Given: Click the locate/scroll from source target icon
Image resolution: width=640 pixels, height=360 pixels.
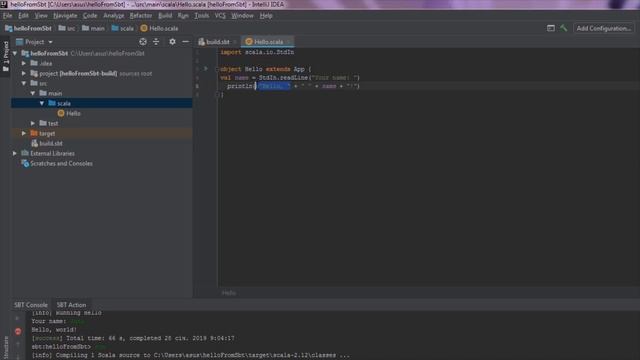Looking at the screenshot, I should tap(143, 42).
